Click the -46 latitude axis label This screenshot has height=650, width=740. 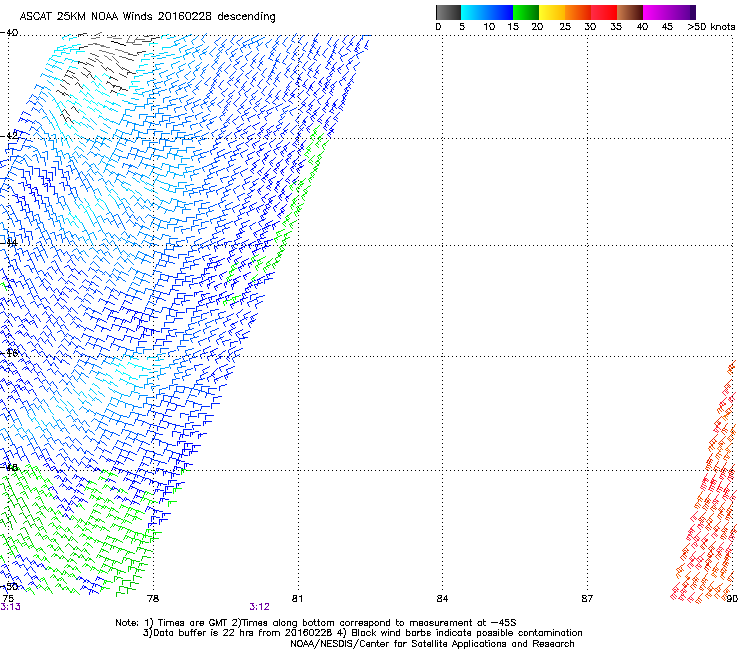[10, 353]
